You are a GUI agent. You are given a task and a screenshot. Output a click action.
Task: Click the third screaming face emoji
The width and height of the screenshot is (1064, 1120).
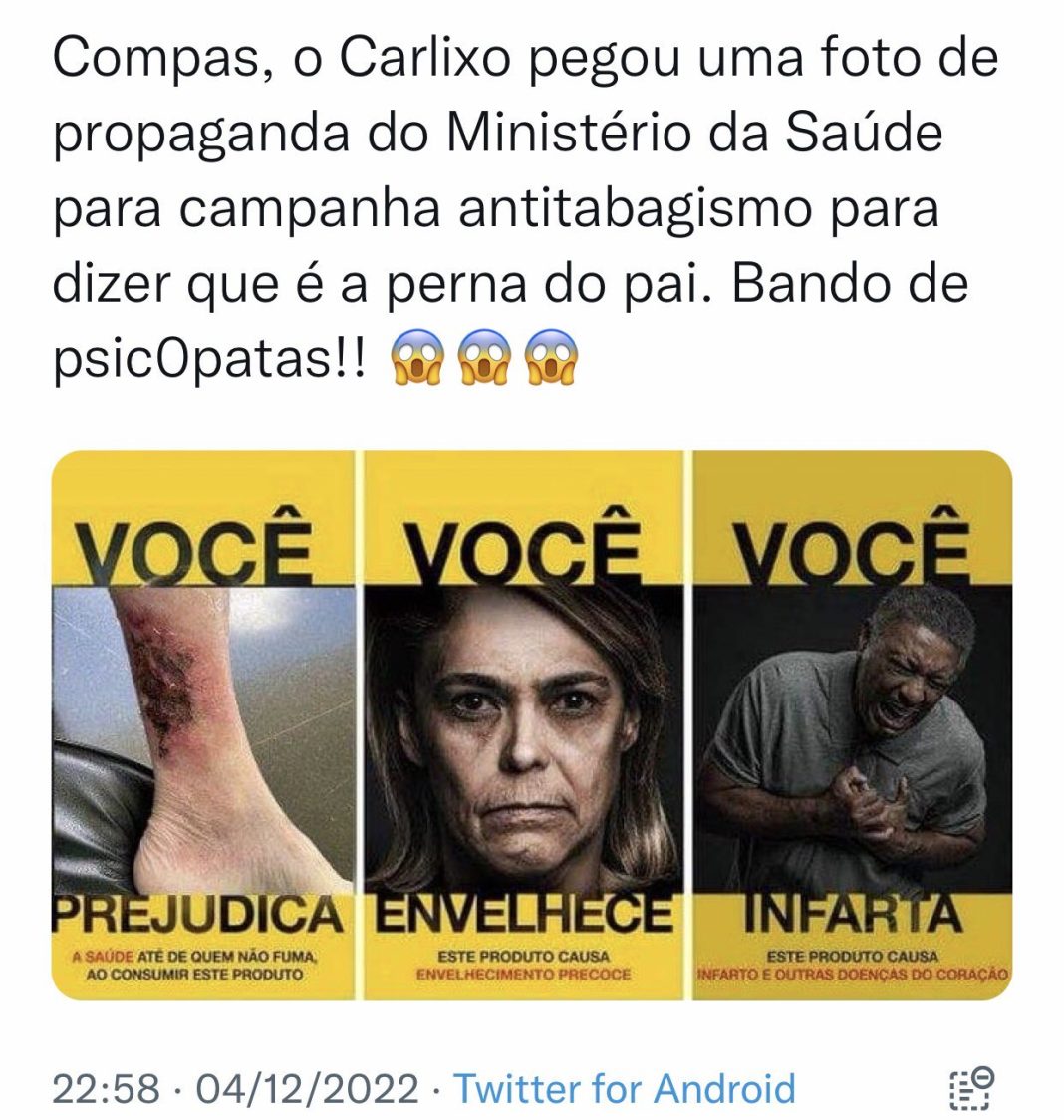click(x=552, y=357)
